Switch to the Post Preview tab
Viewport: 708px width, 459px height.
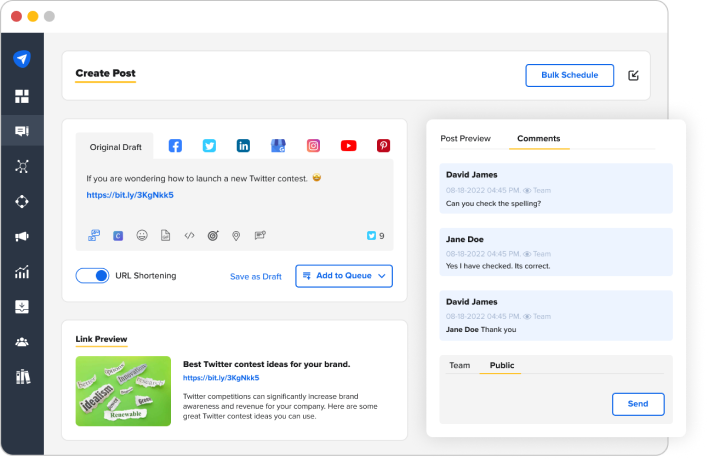pyautogui.click(x=466, y=139)
